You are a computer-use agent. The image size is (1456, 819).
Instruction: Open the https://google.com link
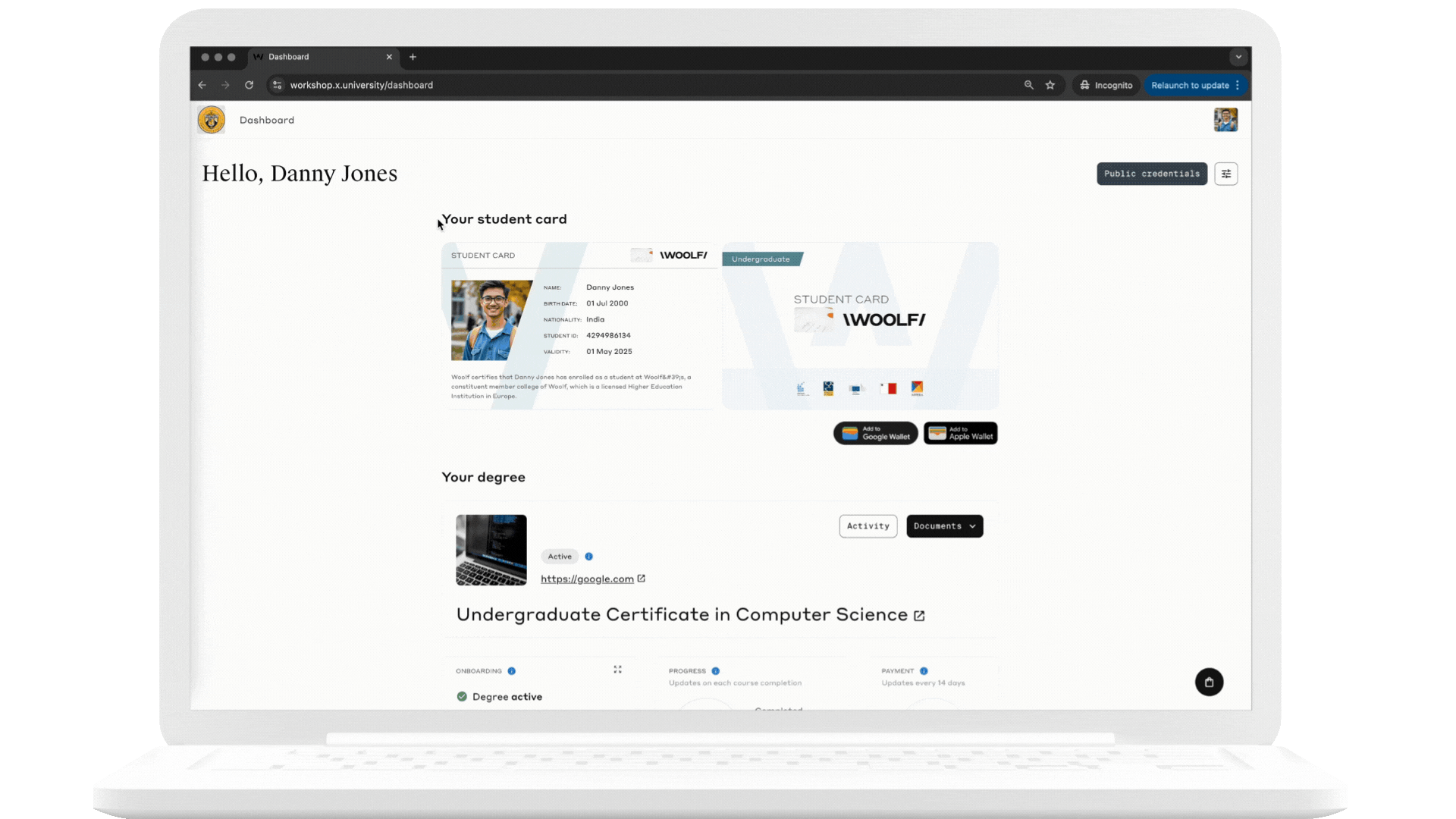(x=588, y=579)
